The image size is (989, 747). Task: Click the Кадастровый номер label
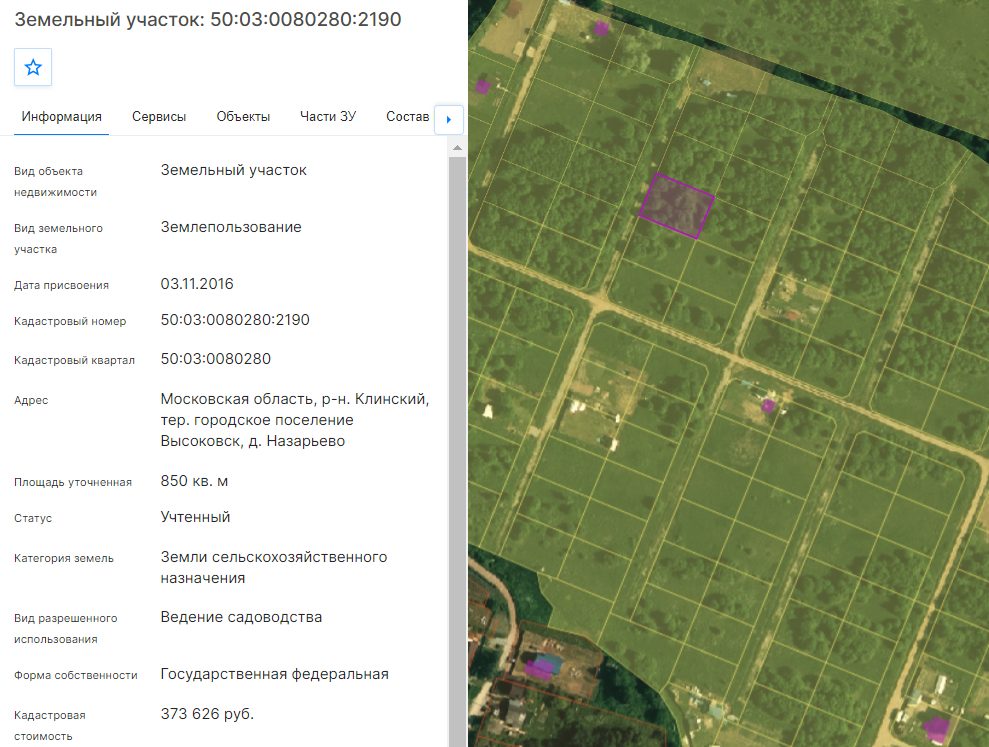click(x=70, y=321)
